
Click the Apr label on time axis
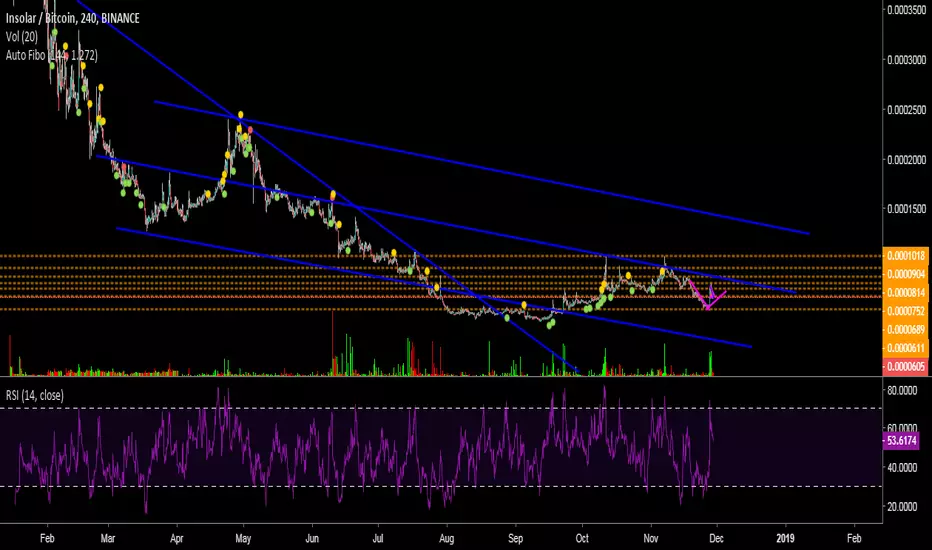pos(177,538)
